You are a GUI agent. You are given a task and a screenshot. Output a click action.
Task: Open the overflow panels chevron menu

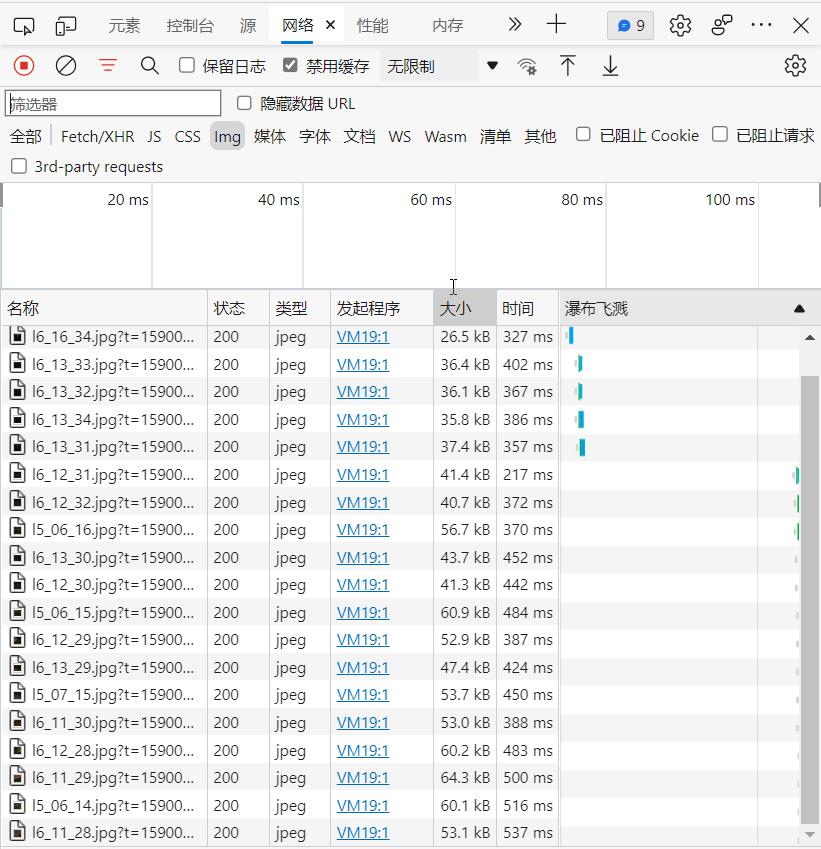click(513, 26)
